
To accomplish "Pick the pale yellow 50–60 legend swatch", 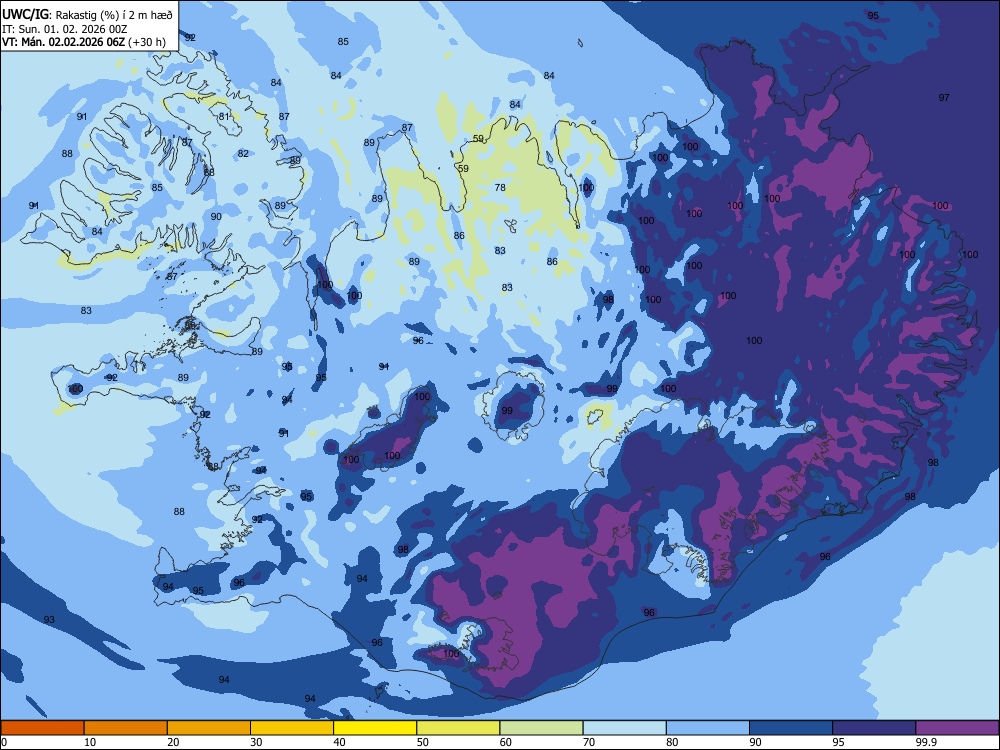I will click(x=458, y=728).
